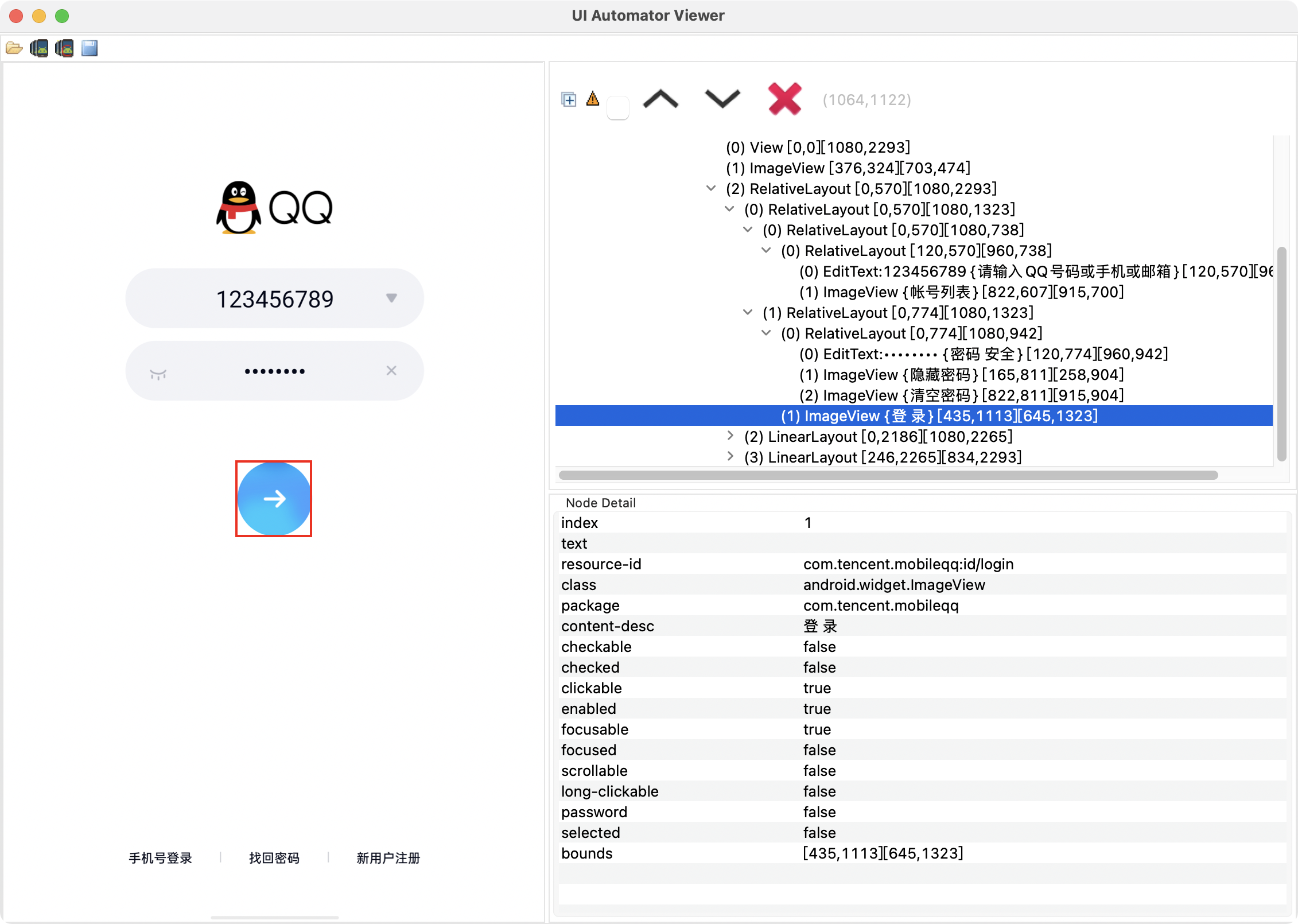Click the account list dropdown triangle

pyautogui.click(x=391, y=298)
